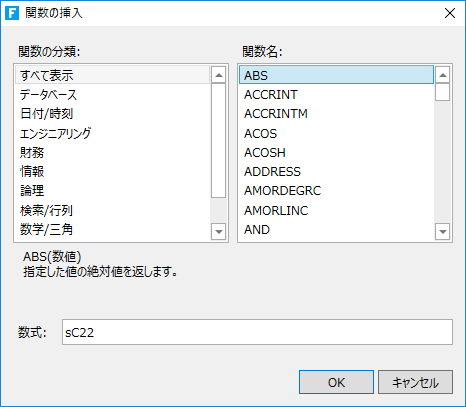Viewport: 466px width, 407px height.
Task: Click category list scroll up arrow
Action: (219, 75)
